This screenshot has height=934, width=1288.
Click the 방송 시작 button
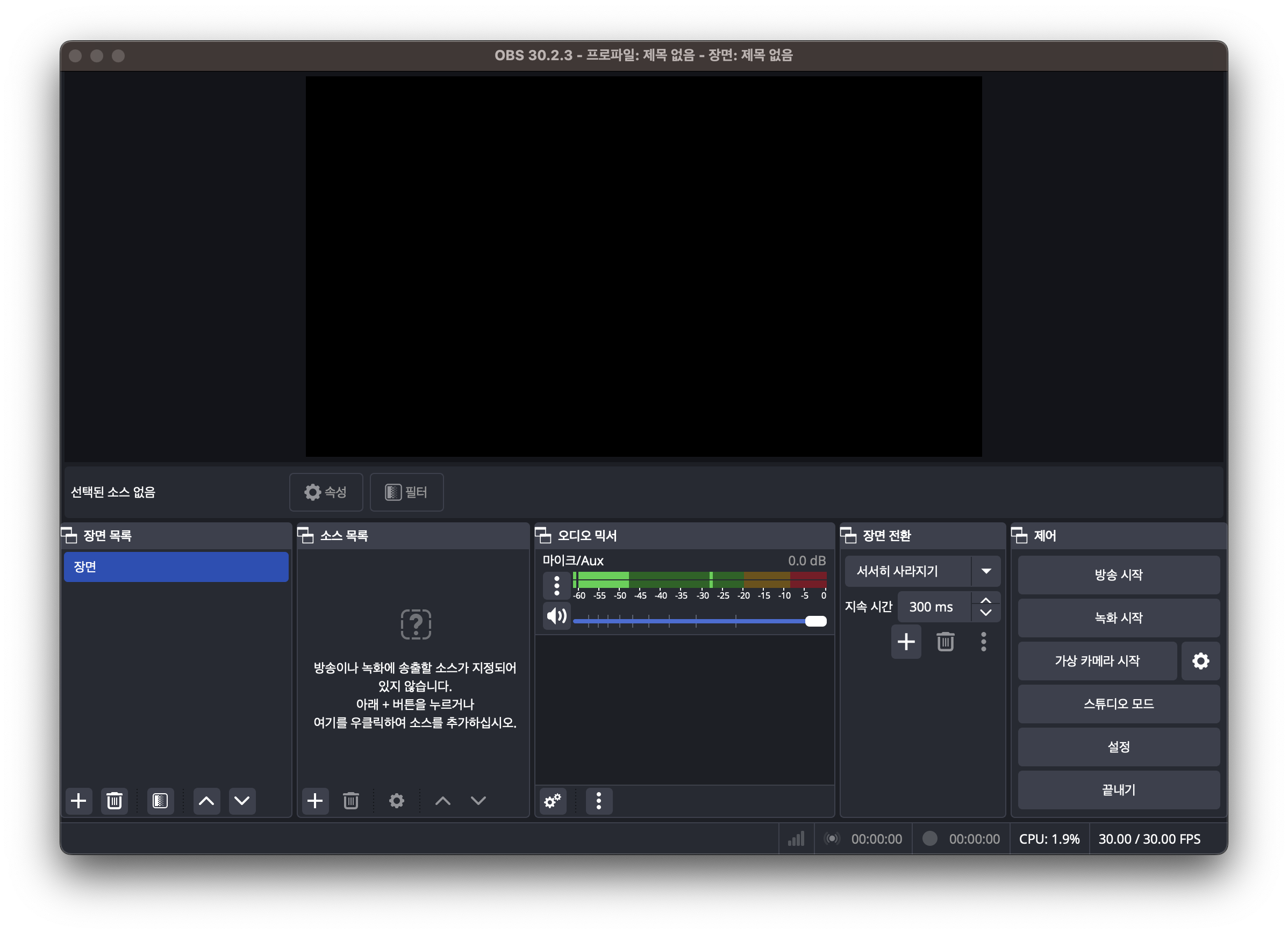pos(1118,574)
